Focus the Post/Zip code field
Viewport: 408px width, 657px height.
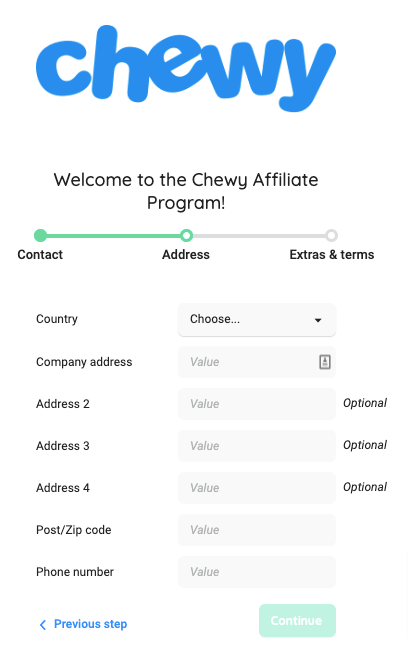coord(257,530)
